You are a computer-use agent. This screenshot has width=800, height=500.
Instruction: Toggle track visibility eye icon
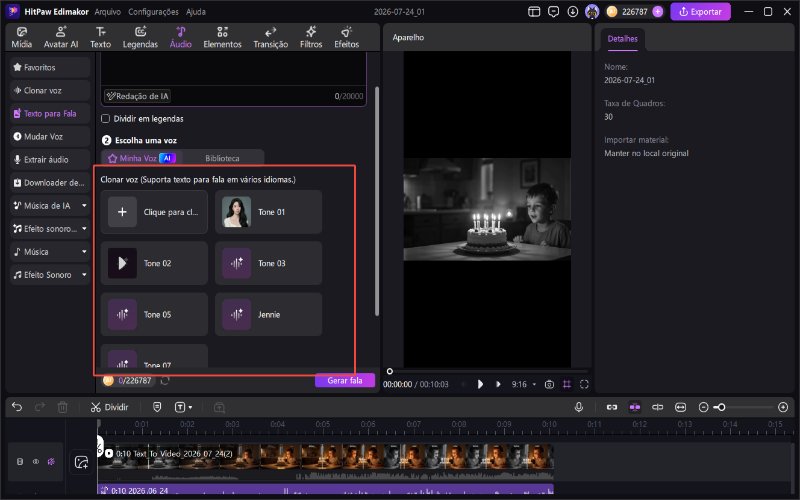pos(36,461)
